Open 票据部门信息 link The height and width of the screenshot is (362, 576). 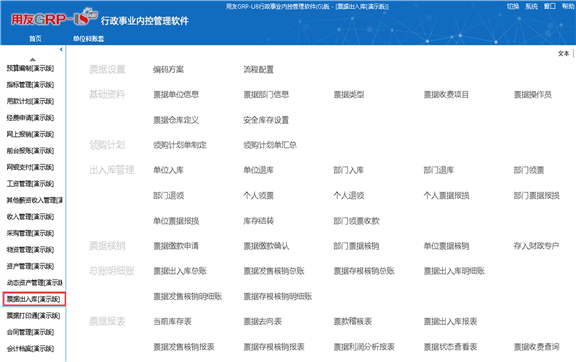266,95
